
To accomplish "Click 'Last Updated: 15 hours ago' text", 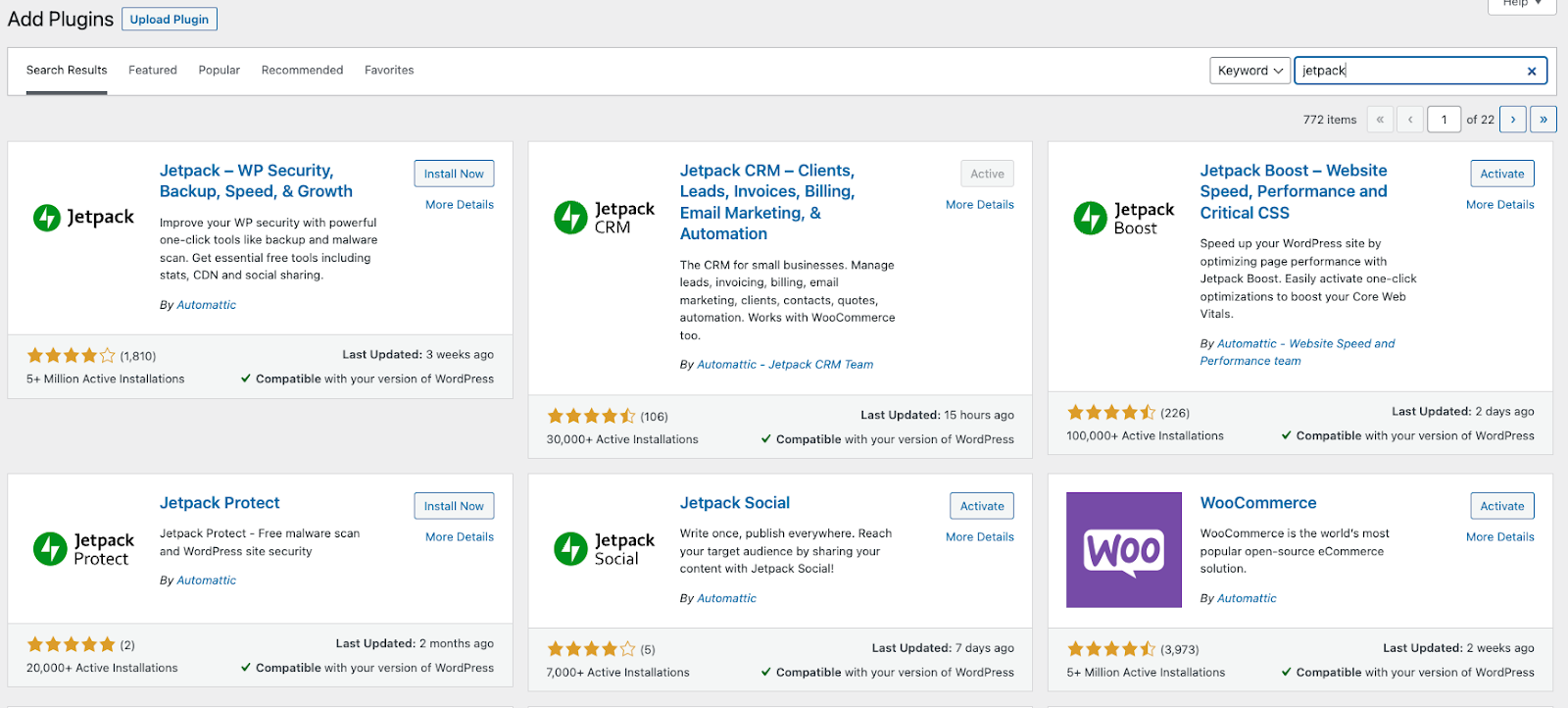I will pos(937,416).
